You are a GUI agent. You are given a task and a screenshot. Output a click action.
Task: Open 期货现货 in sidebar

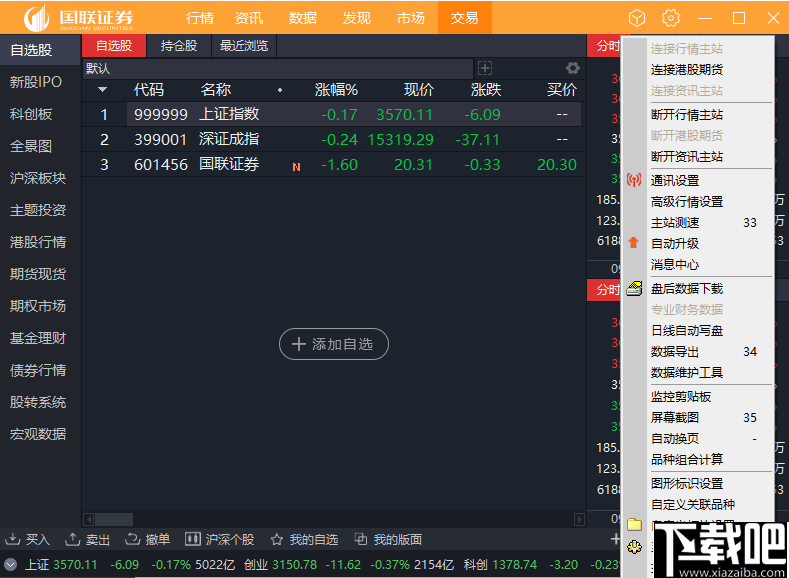pyautogui.click(x=40, y=274)
